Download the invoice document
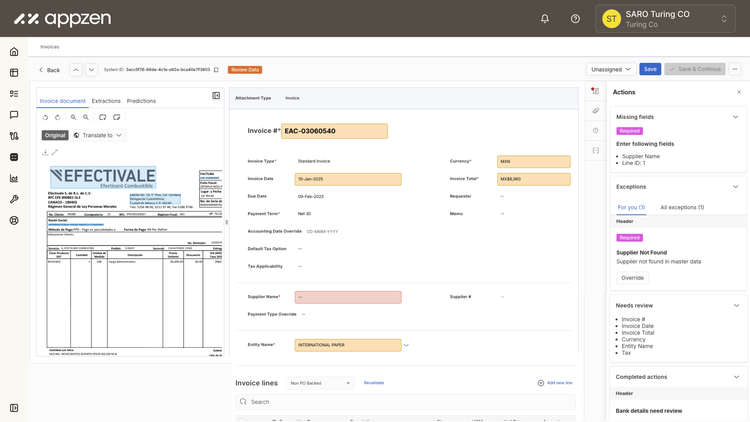750x422 pixels. point(45,152)
